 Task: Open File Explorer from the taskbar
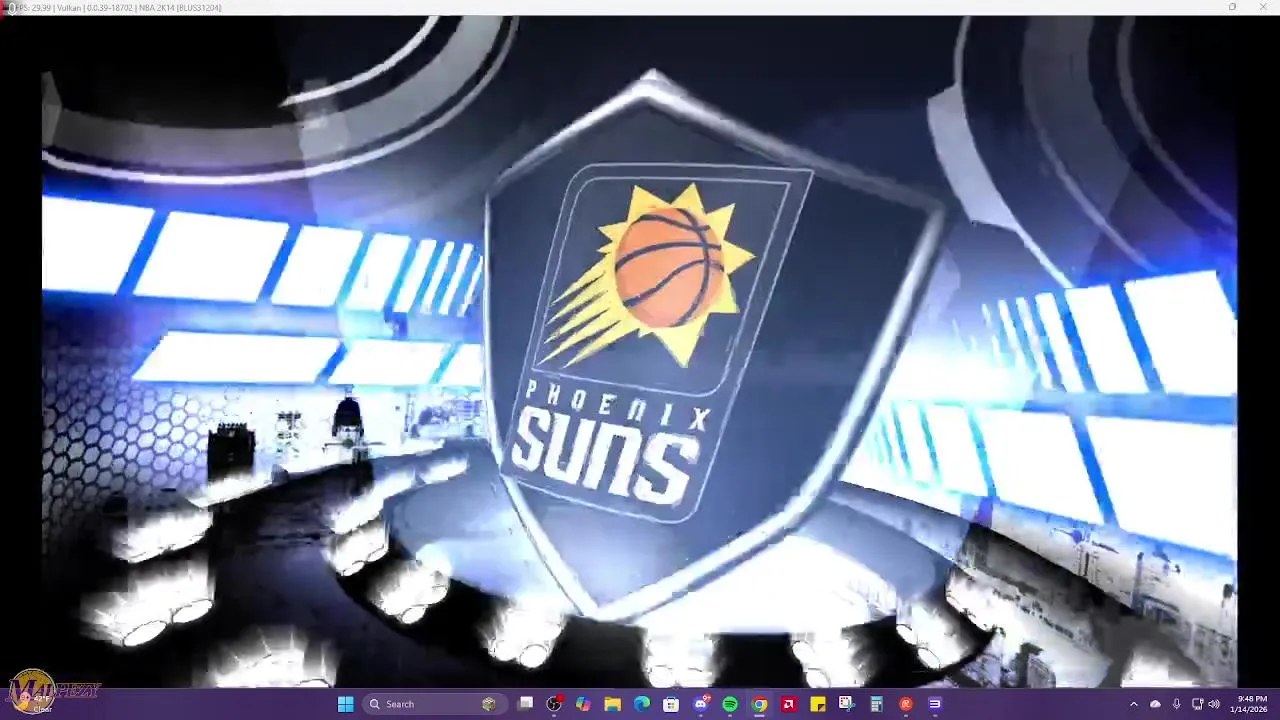pyautogui.click(x=613, y=704)
